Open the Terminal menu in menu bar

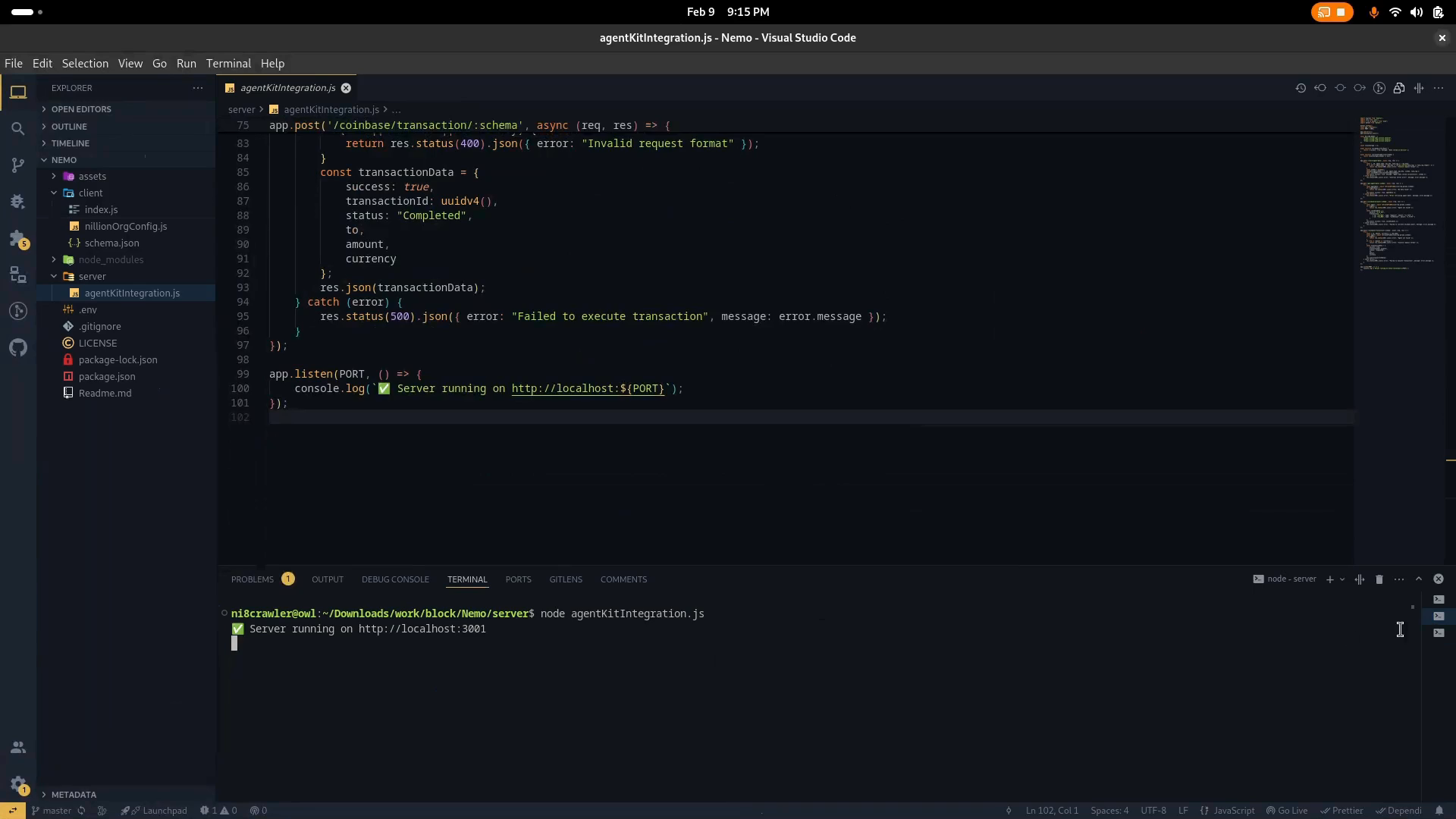click(x=228, y=64)
